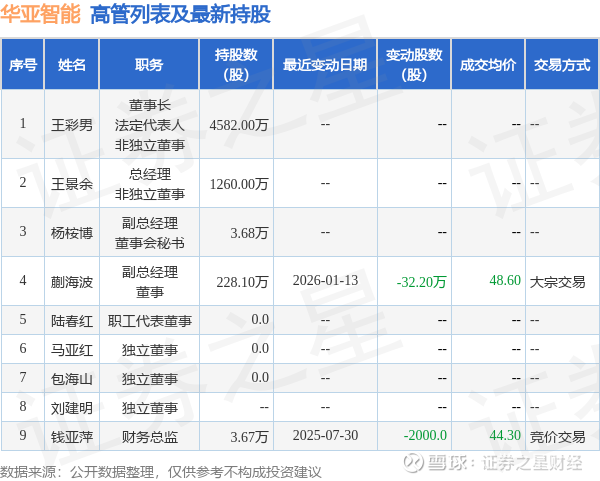Select executive name 王彩男
The image size is (600, 481).
coord(72,125)
